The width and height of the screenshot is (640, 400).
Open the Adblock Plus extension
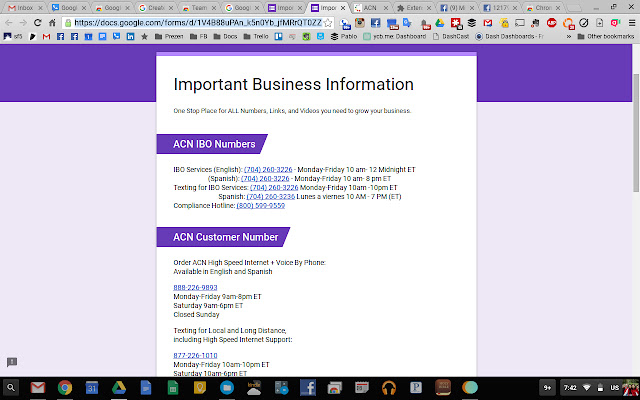(x=552, y=23)
